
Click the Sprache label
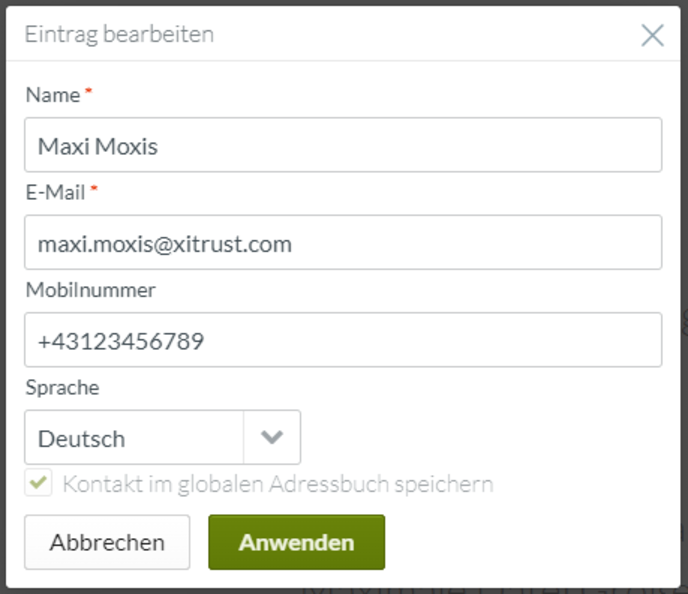click(62, 387)
